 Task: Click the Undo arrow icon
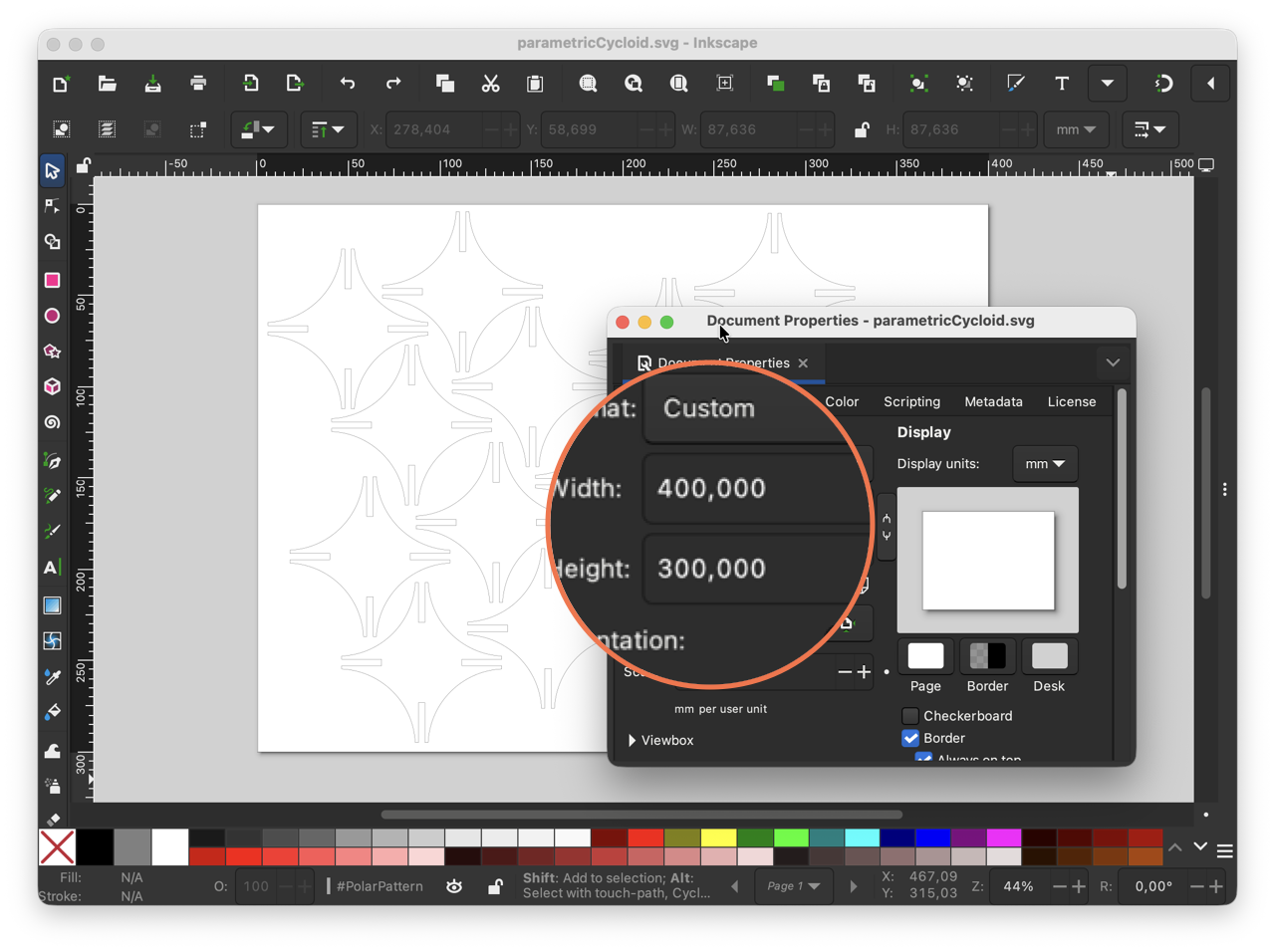[x=347, y=84]
